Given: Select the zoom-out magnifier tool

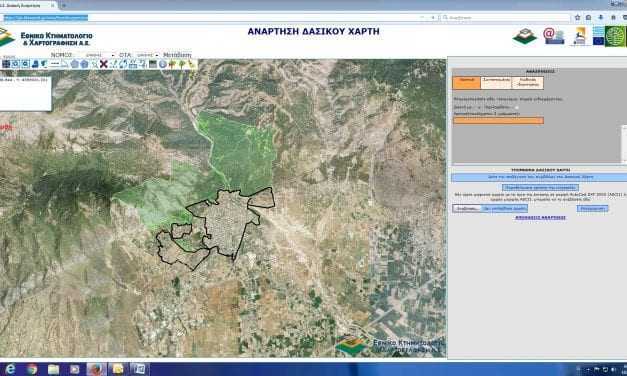Looking at the screenshot, I should tap(25, 64).
